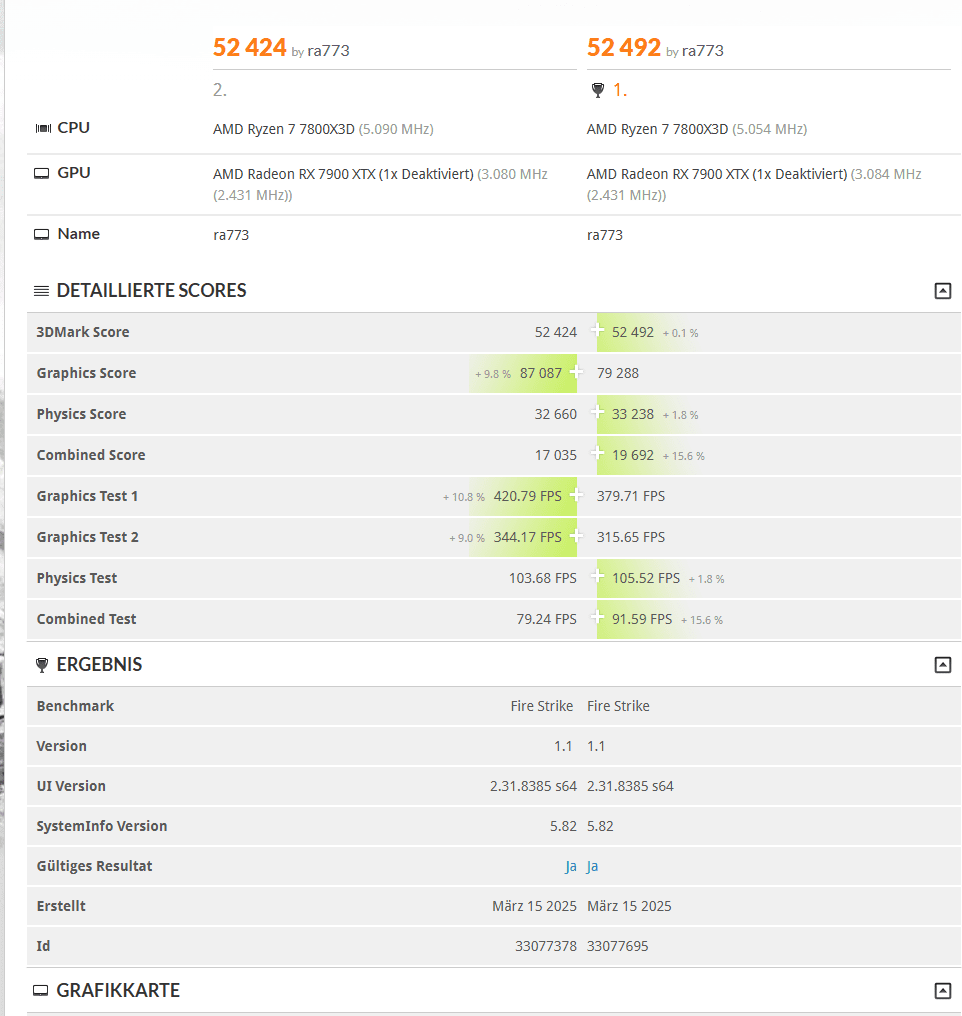Click the Combined Score value 19 692
The width and height of the screenshot is (962, 1016).
coord(633,456)
